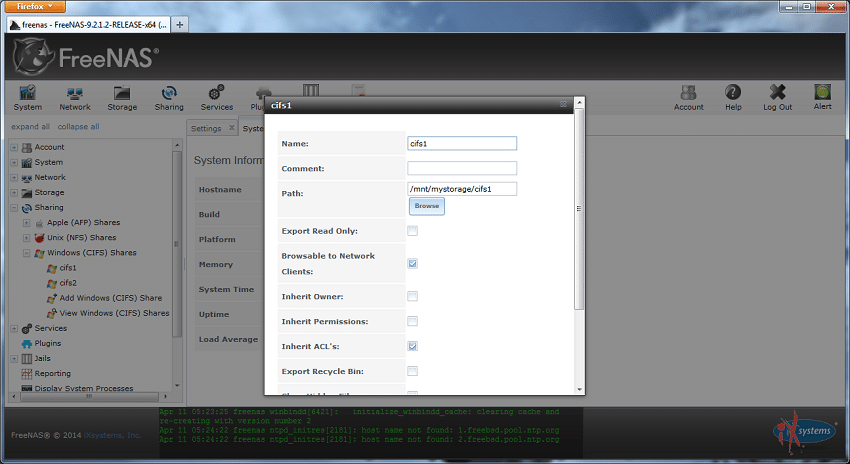This screenshot has width=850, height=464.
Task: Select System in the sidebar tree
Action: click(49, 162)
